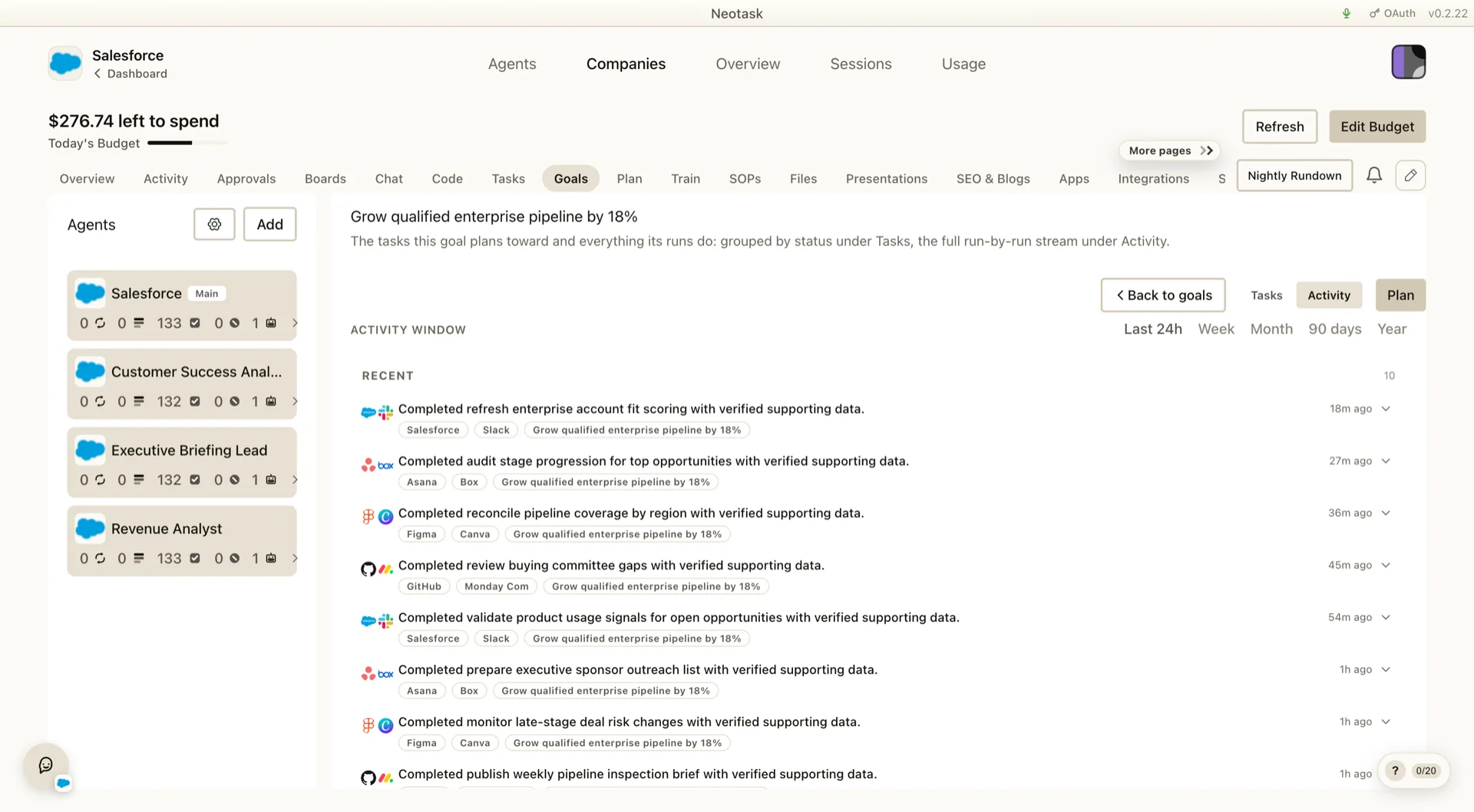Select Last 24h activity window
This screenshot has width=1474, height=812.
click(1153, 328)
